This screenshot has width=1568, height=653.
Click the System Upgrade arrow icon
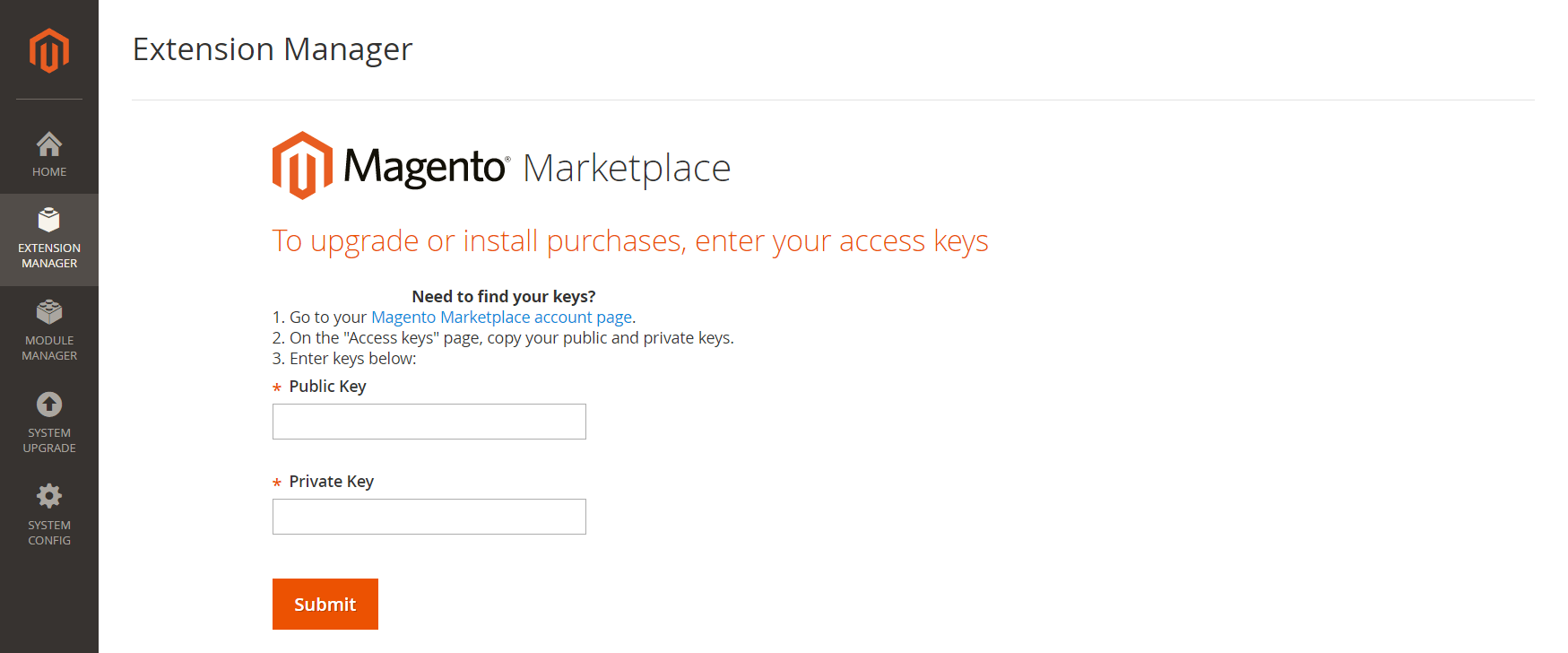pyautogui.click(x=49, y=405)
